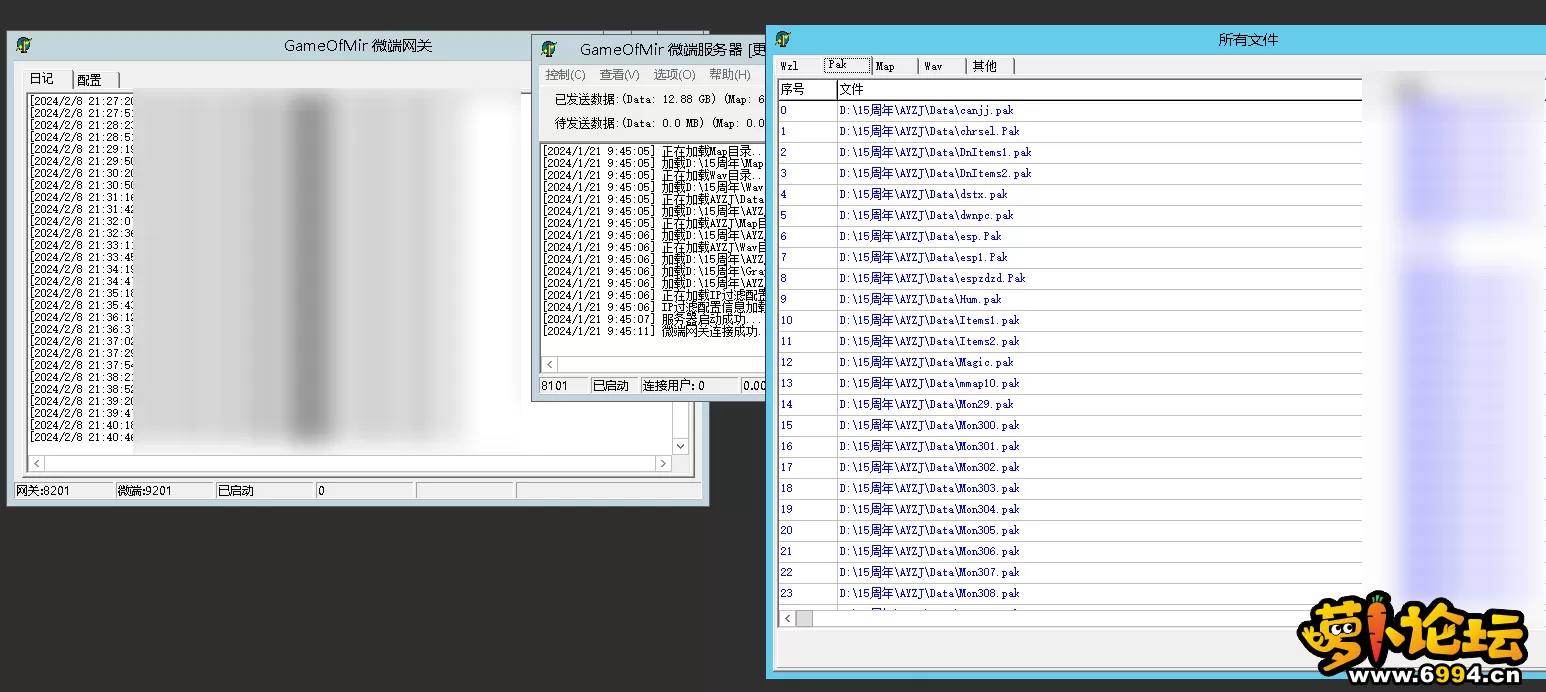Click the 序号 column header
Image resolution: width=1546 pixels, height=692 pixels.
tap(807, 90)
